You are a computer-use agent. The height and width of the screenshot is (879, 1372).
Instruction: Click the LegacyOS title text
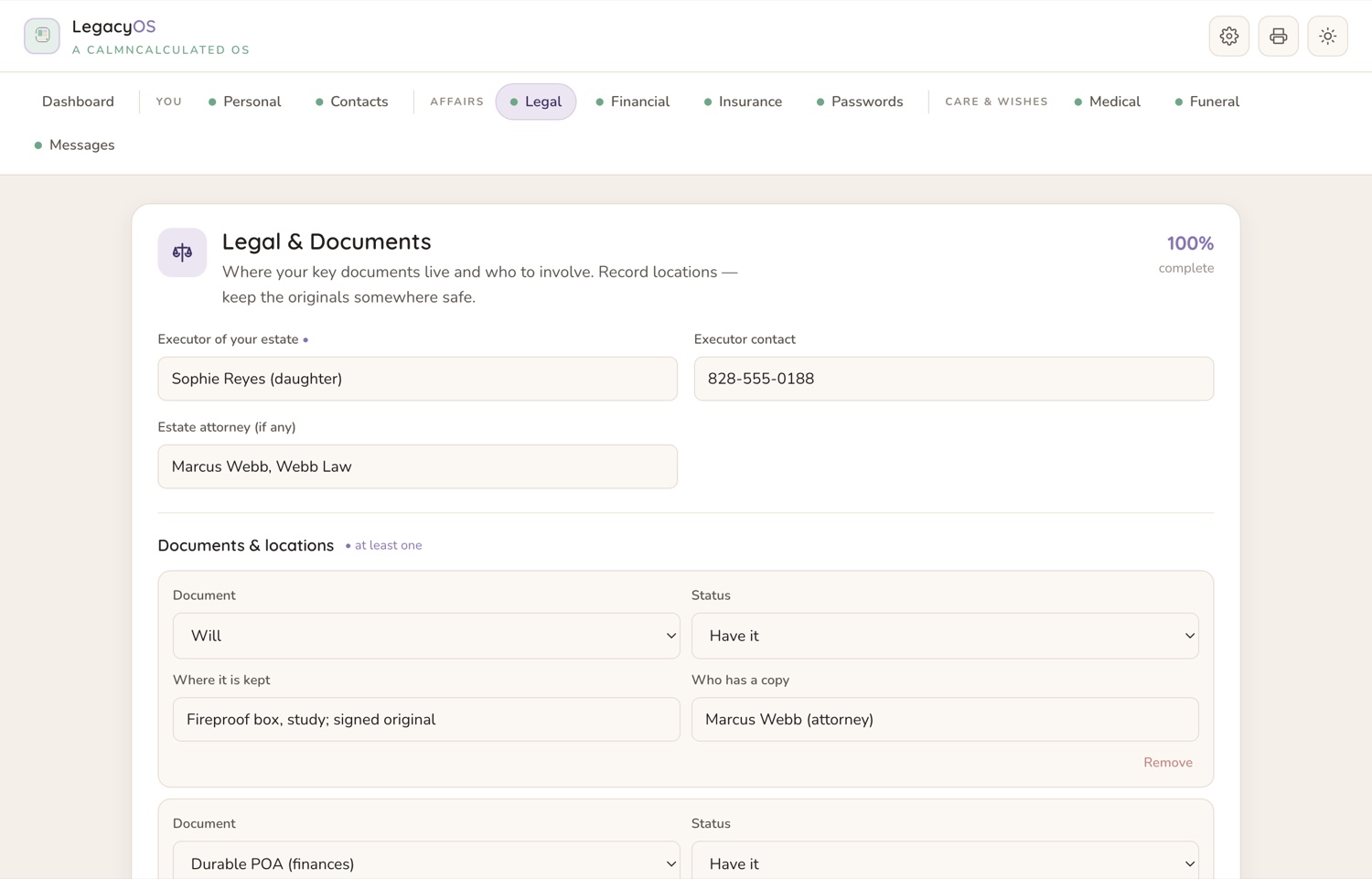(113, 27)
